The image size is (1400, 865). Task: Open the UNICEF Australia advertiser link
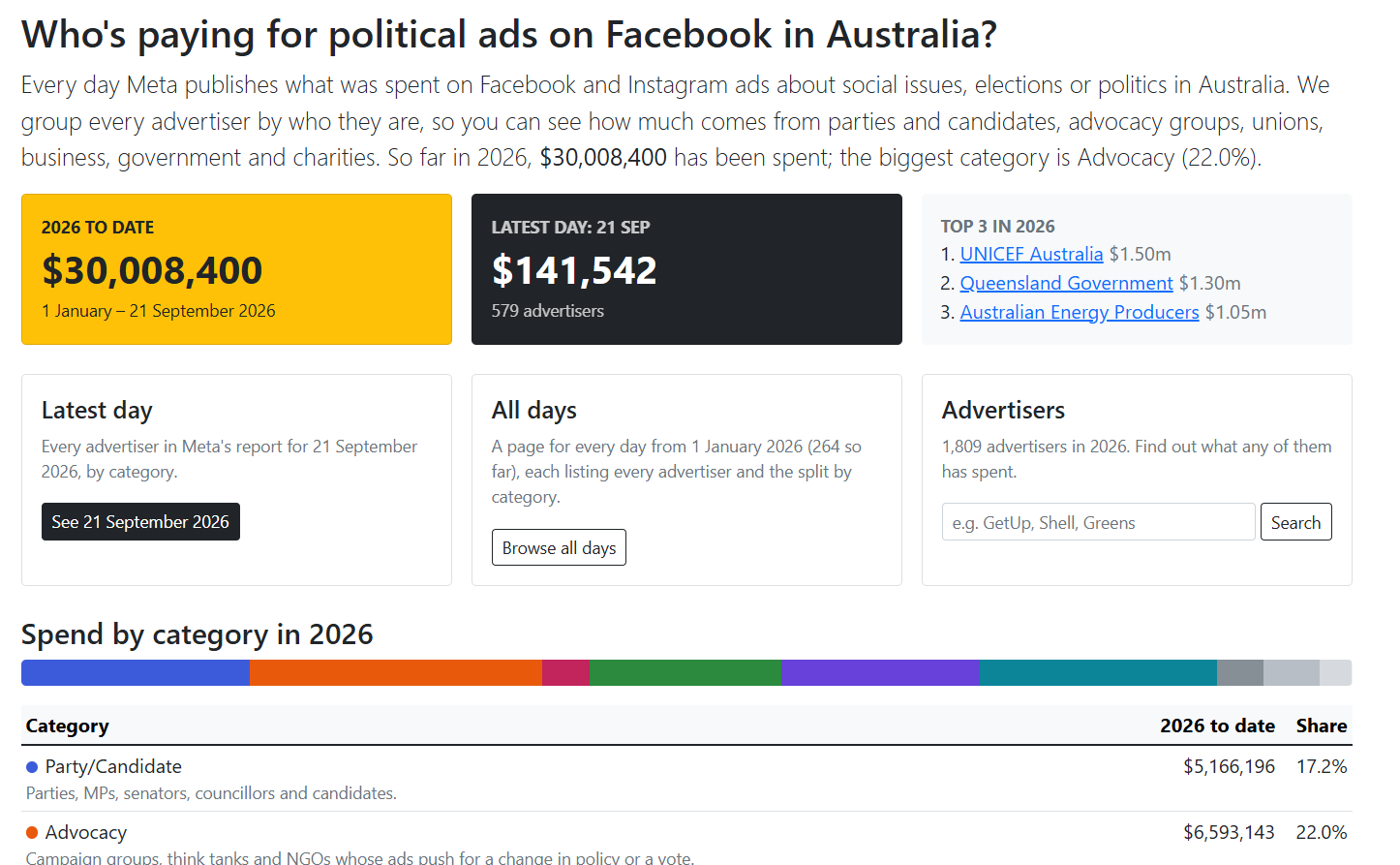pyautogui.click(x=1031, y=254)
